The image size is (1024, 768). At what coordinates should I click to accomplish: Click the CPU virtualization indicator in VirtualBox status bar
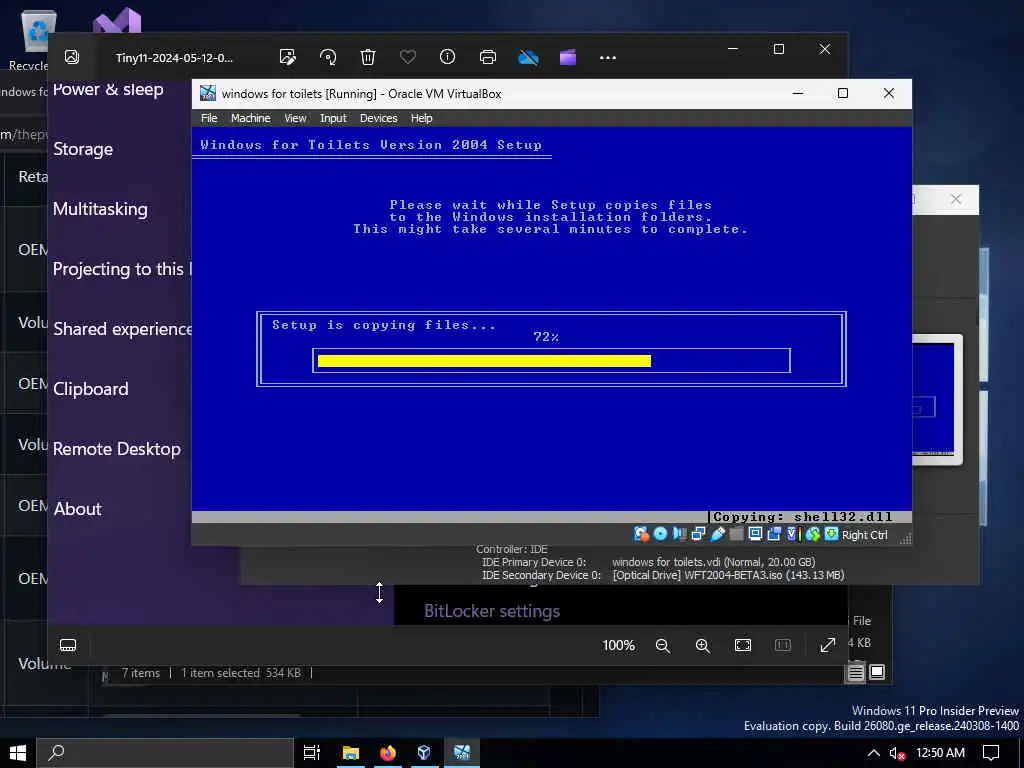(793, 534)
